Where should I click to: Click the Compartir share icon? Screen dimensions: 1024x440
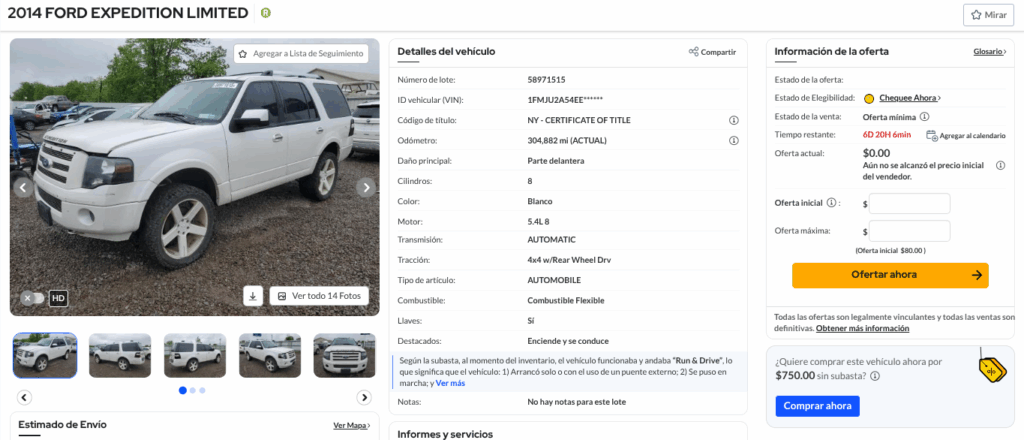(694, 52)
